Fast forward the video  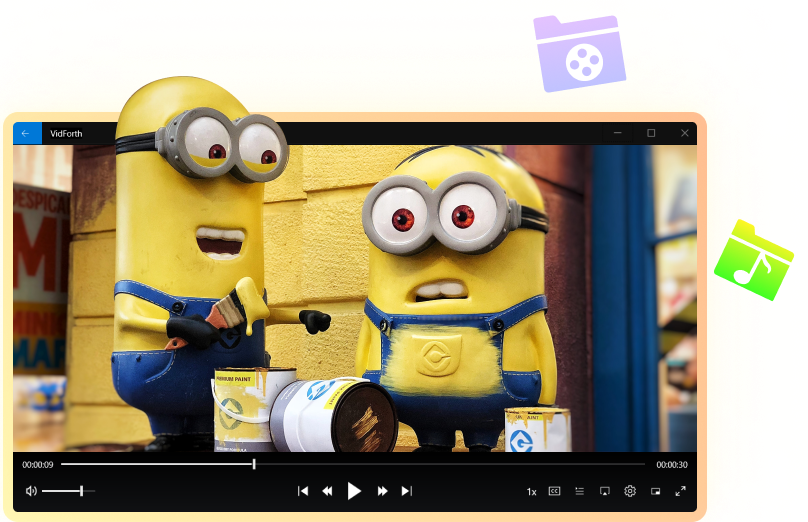pyautogui.click(x=382, y=491)
